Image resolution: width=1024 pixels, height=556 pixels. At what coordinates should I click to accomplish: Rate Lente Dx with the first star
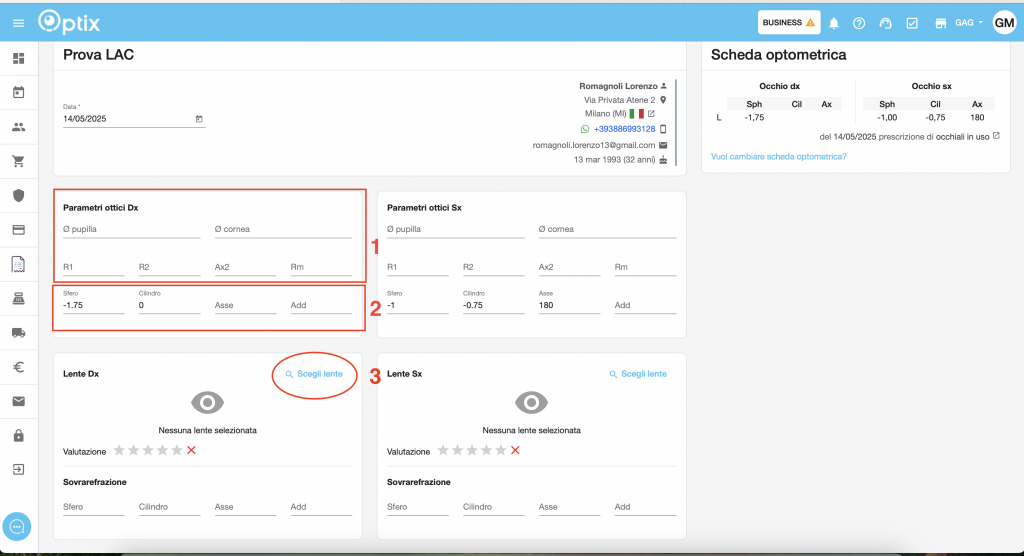pos(119,451)
